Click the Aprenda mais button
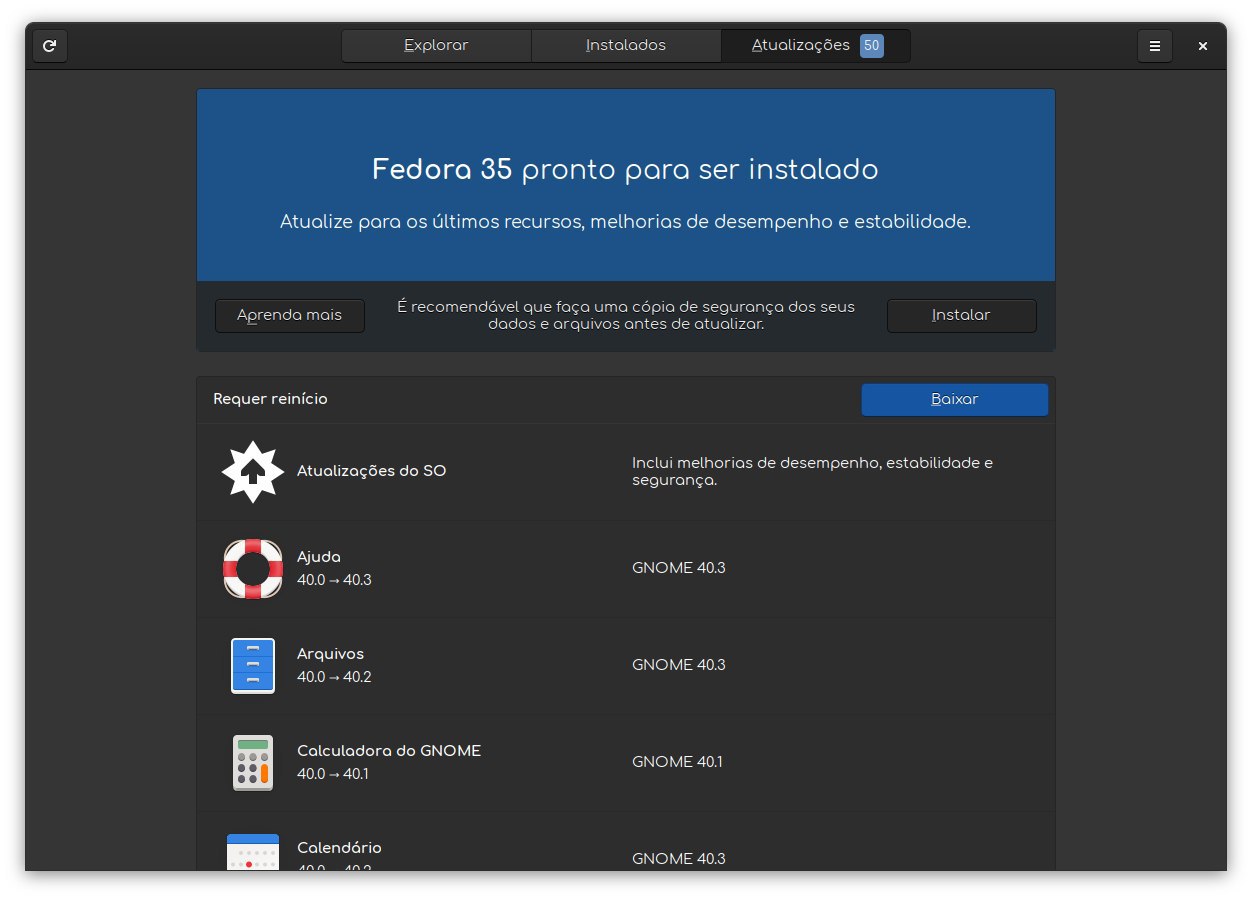This screenshot has width=1252, height=899. (x=290, y=316)
